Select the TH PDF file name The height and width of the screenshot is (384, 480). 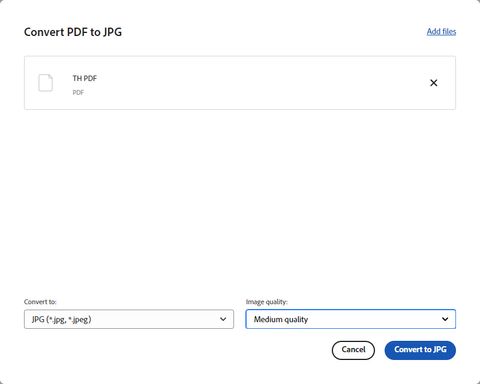[x=85, y=78]
